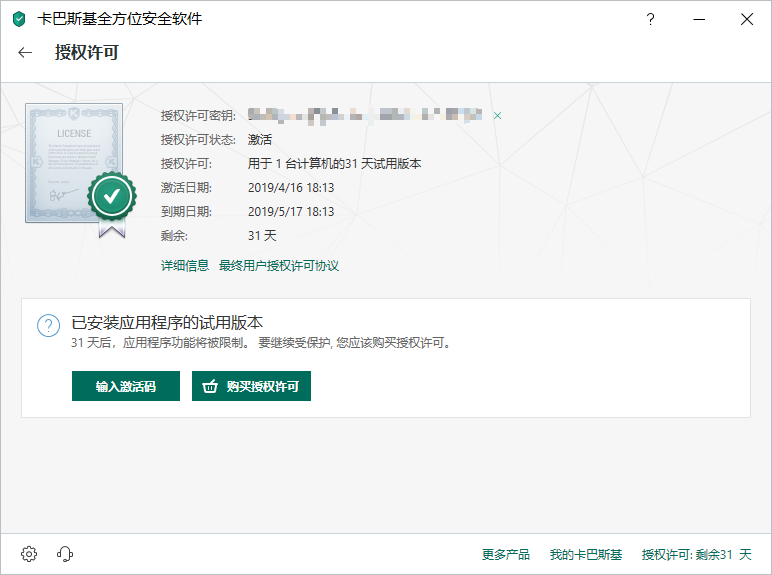This screenshot has width=772, height=575.
Task: Click the 授权许可 page title
Action: [87, 52]
